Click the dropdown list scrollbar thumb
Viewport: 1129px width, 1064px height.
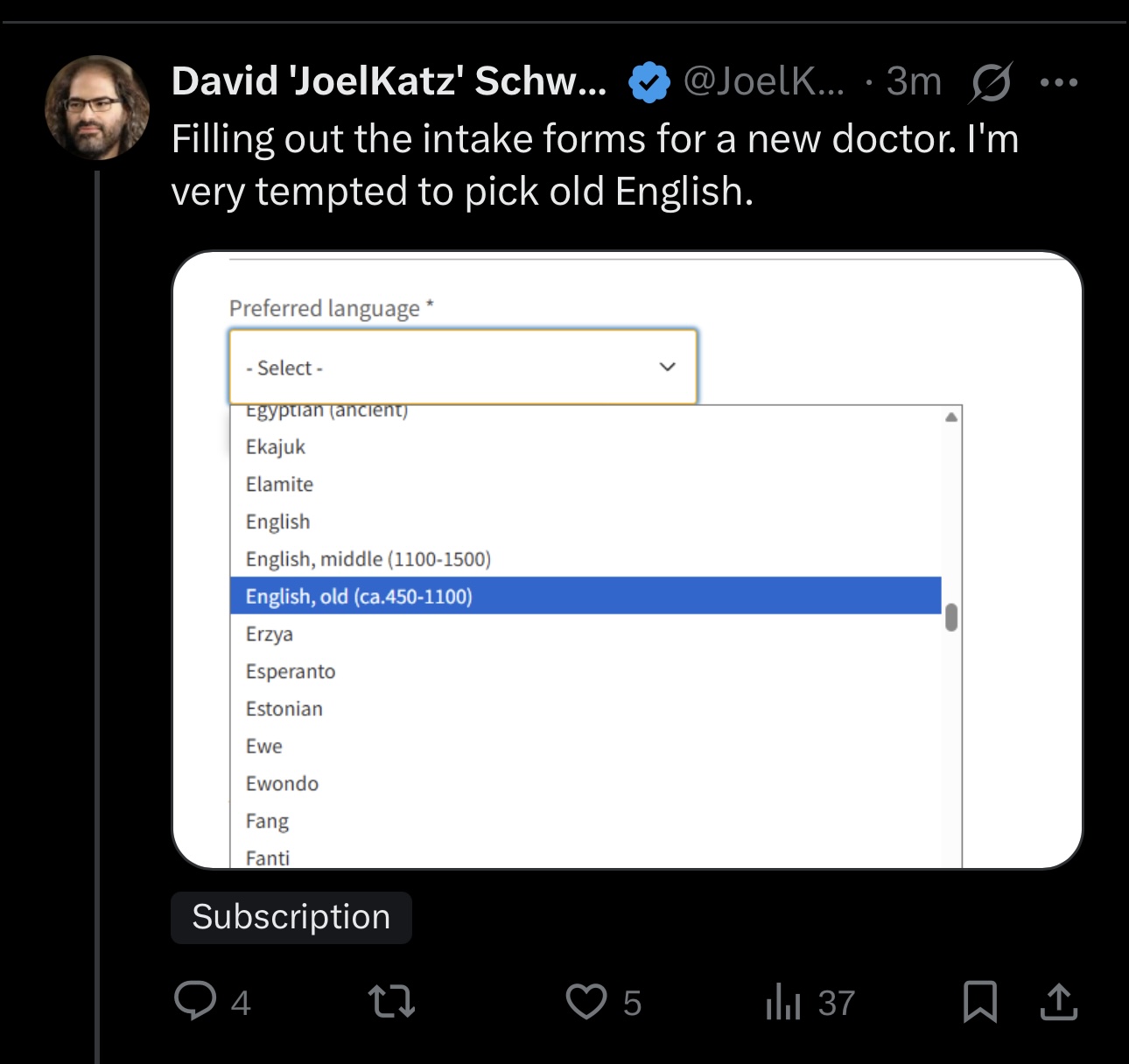[x=951, y=617]
